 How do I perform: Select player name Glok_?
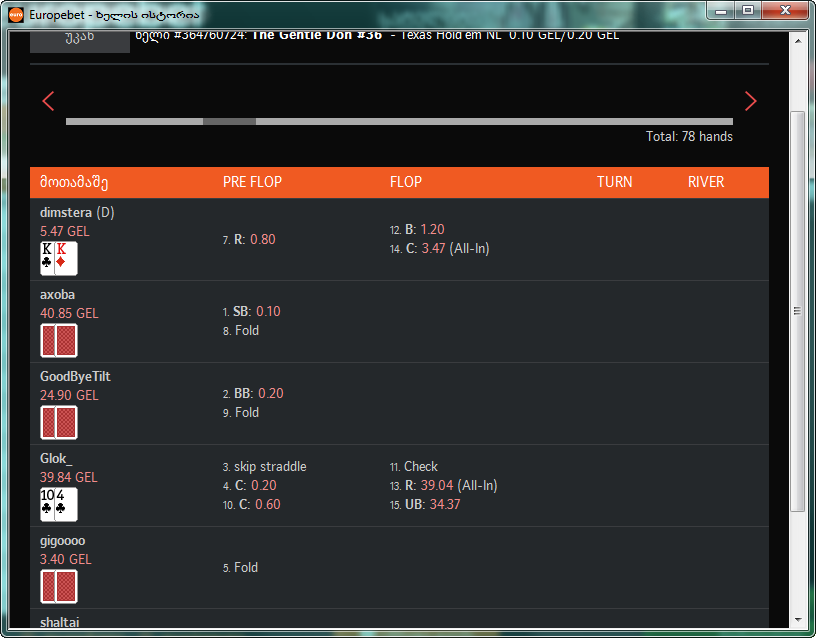[x=56, y=458]
